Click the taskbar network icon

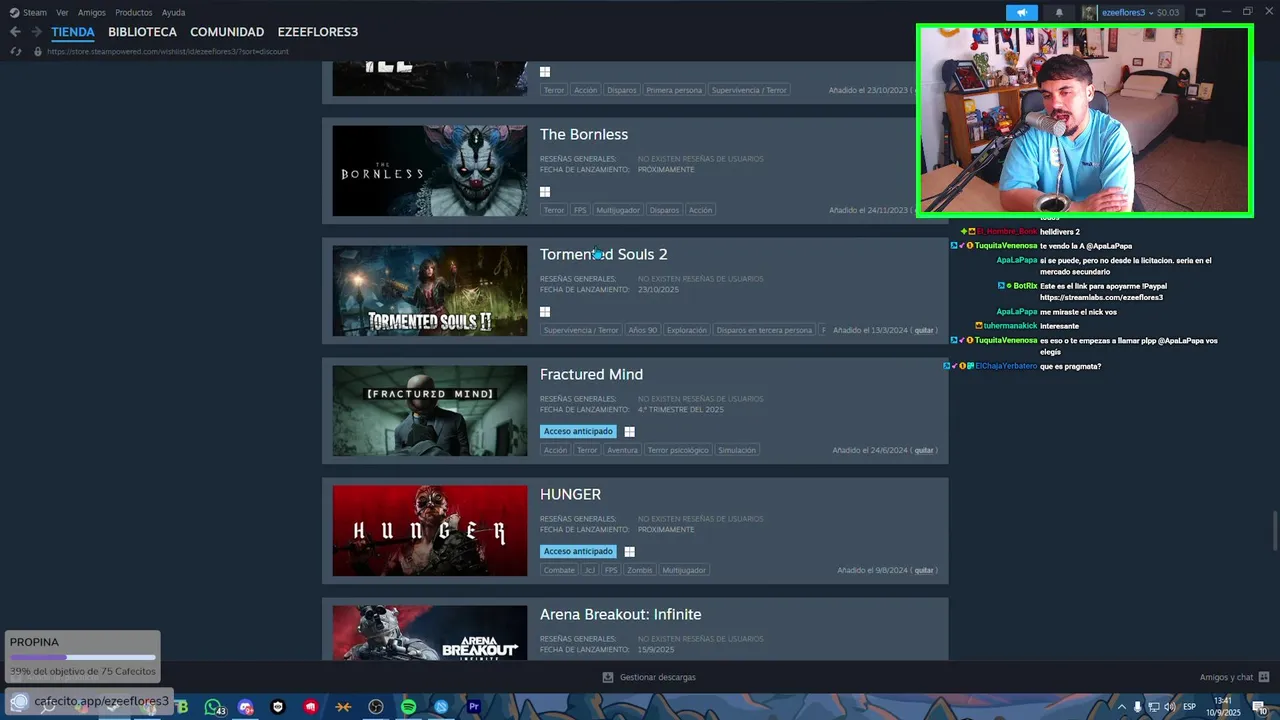(1153, 707)
